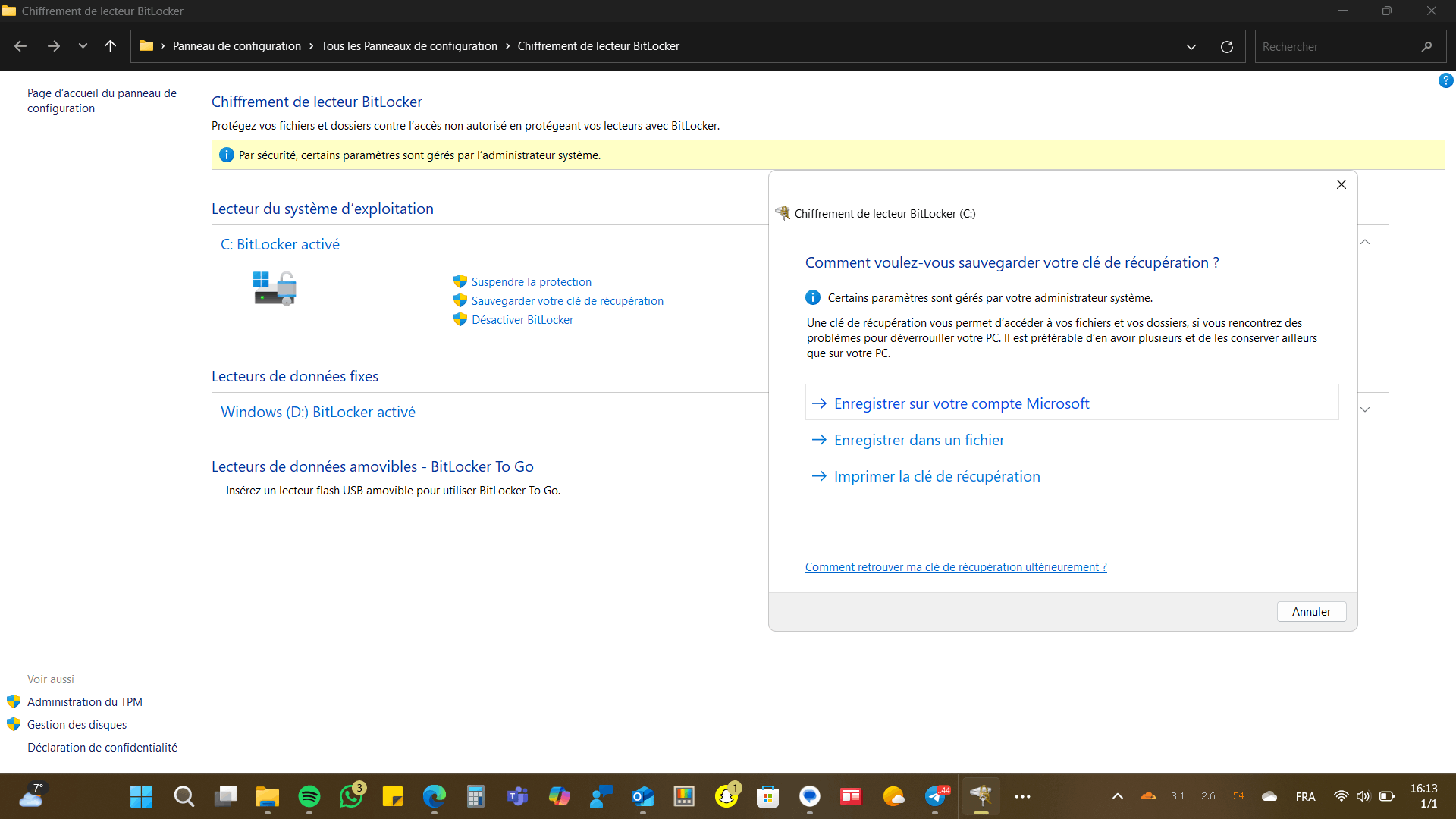The width and height of the screenshot is (1456, 819).
Task: Click the Annuler button
Action: coord(1311,612)
